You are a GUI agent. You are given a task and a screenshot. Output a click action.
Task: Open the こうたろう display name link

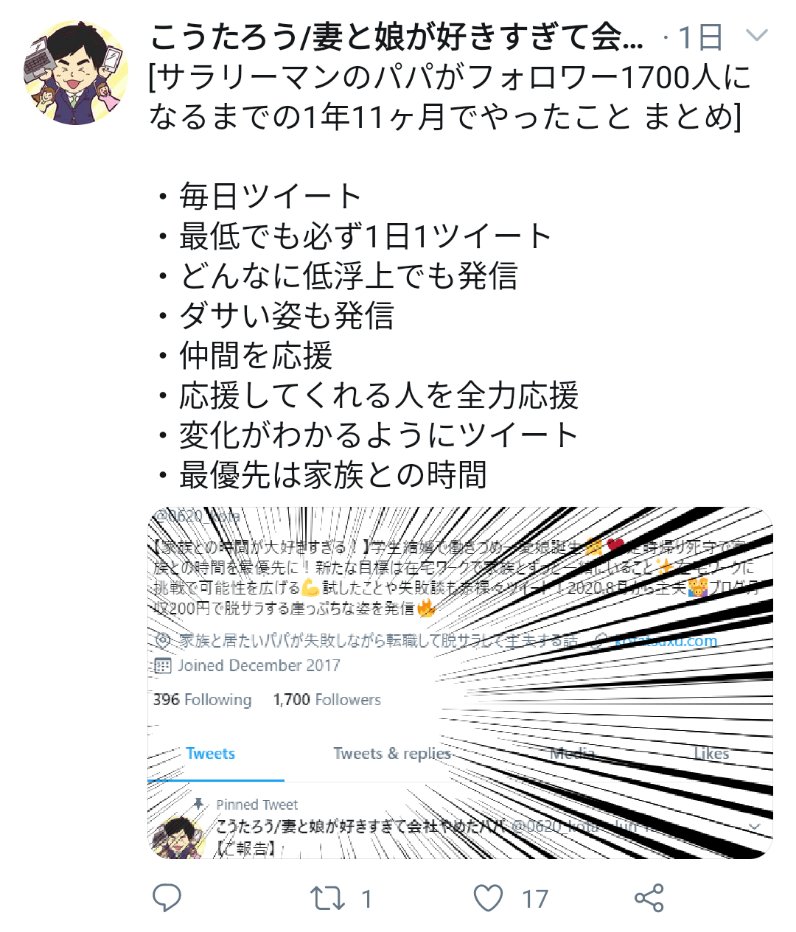pos(395,37)
